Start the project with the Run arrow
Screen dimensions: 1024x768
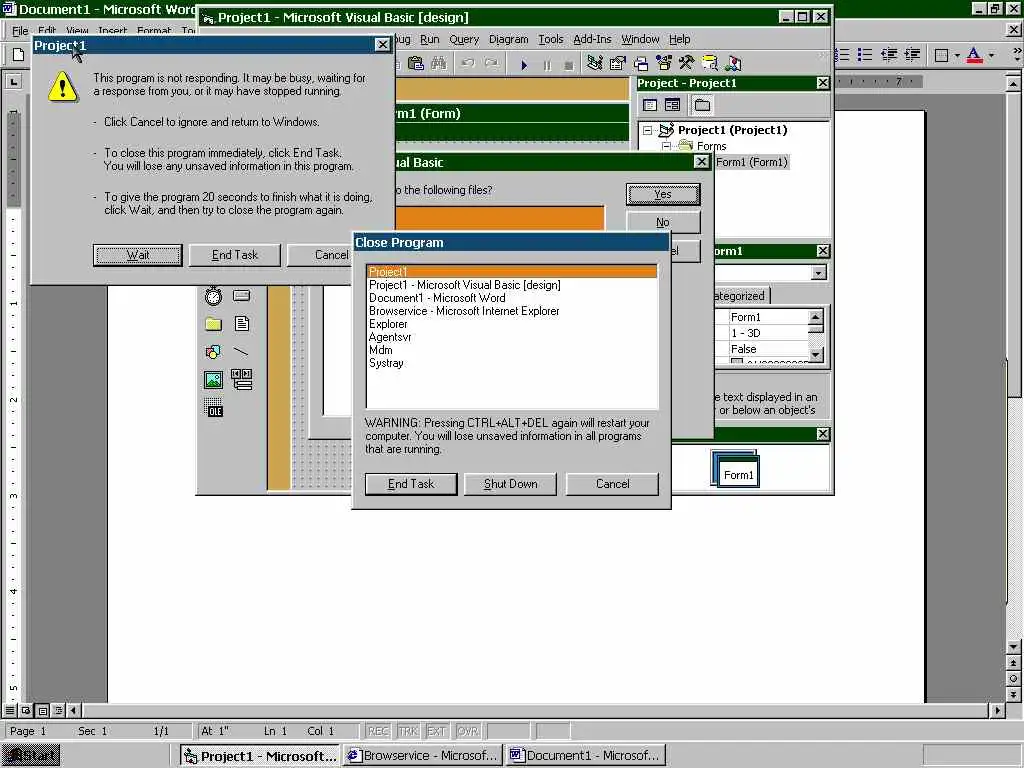[524, 65]
